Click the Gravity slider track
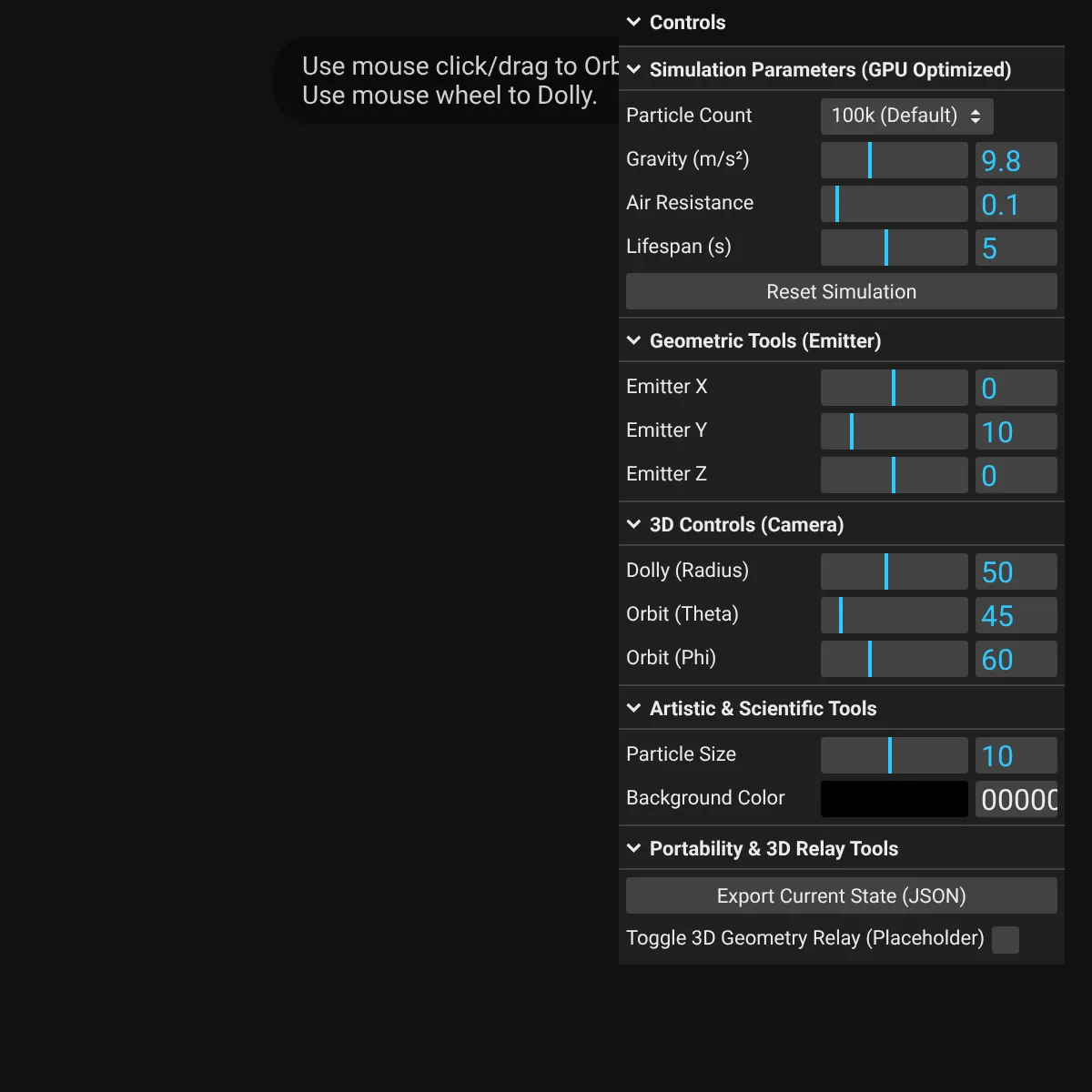Screen dimensions: 1092x1092 coord(894,161)
